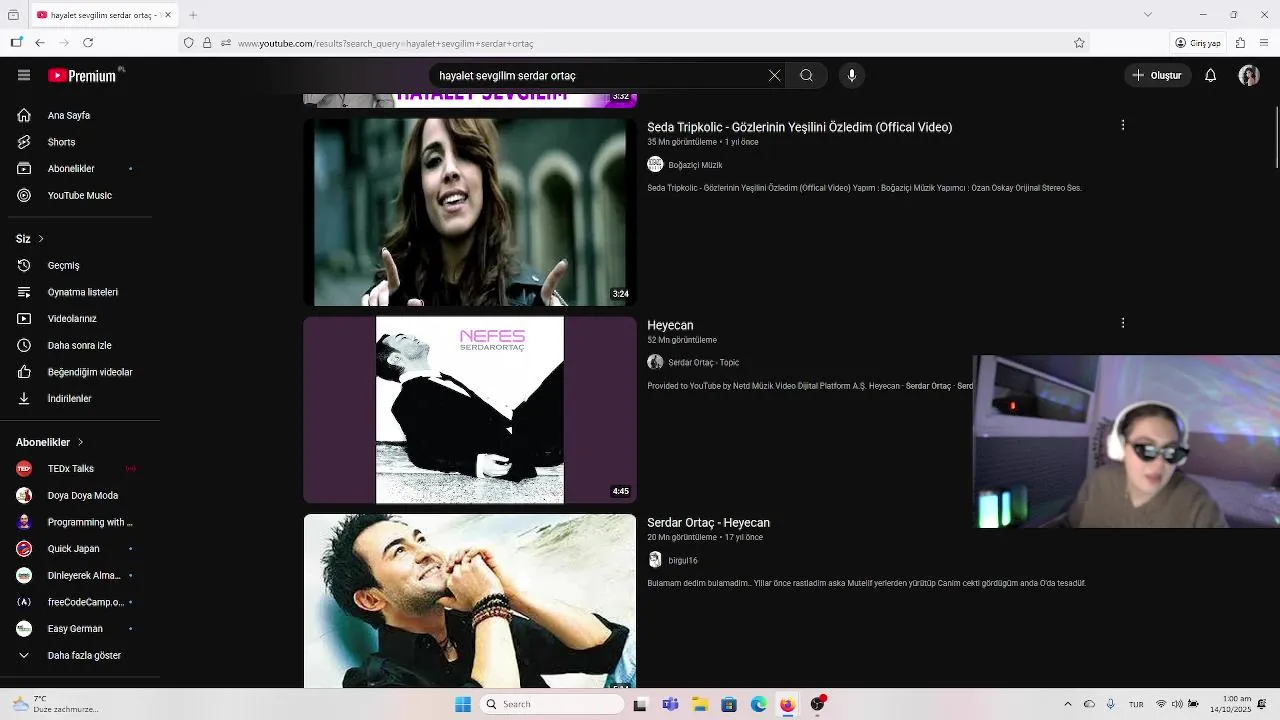Play the Nefes album Heyecan thumbnail

[x=470, y=410]
